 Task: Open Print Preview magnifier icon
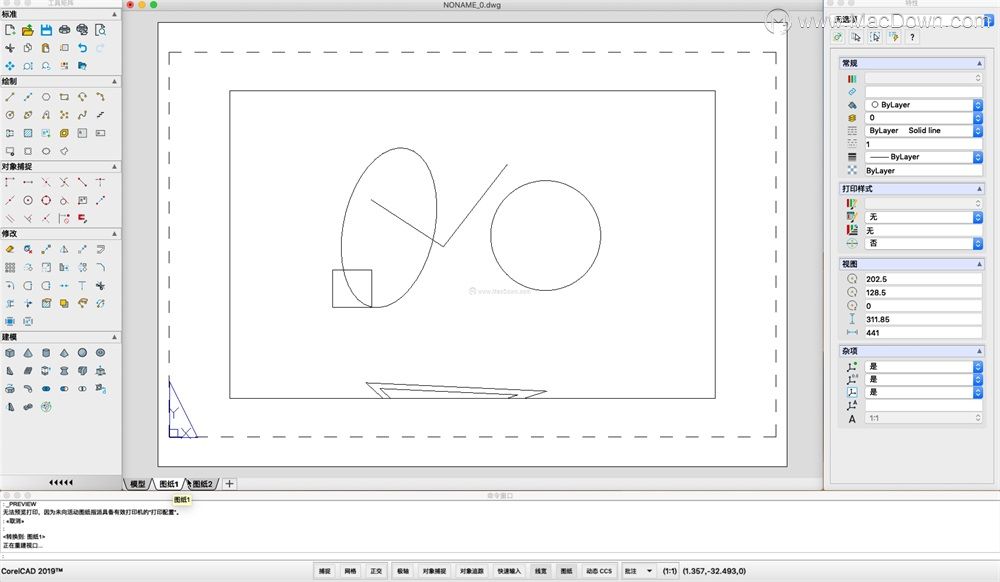pos(100,29)
